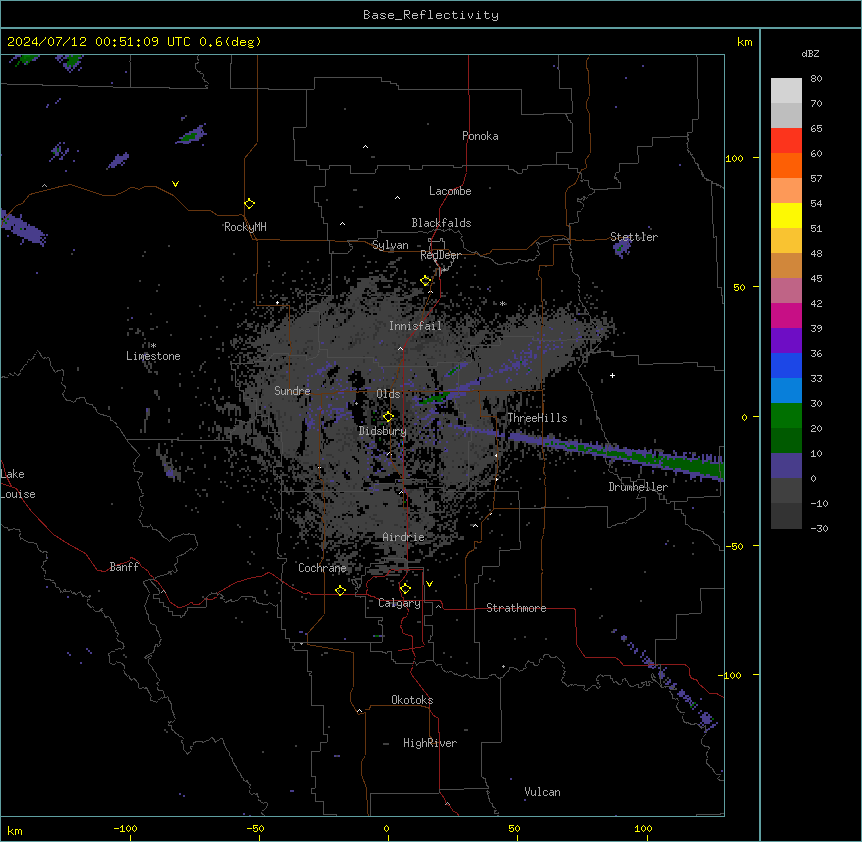Pick the light gray 80 dBZ swatch at the legend top
Viewport: 862px width, 842px height.
tap(786, 90)
